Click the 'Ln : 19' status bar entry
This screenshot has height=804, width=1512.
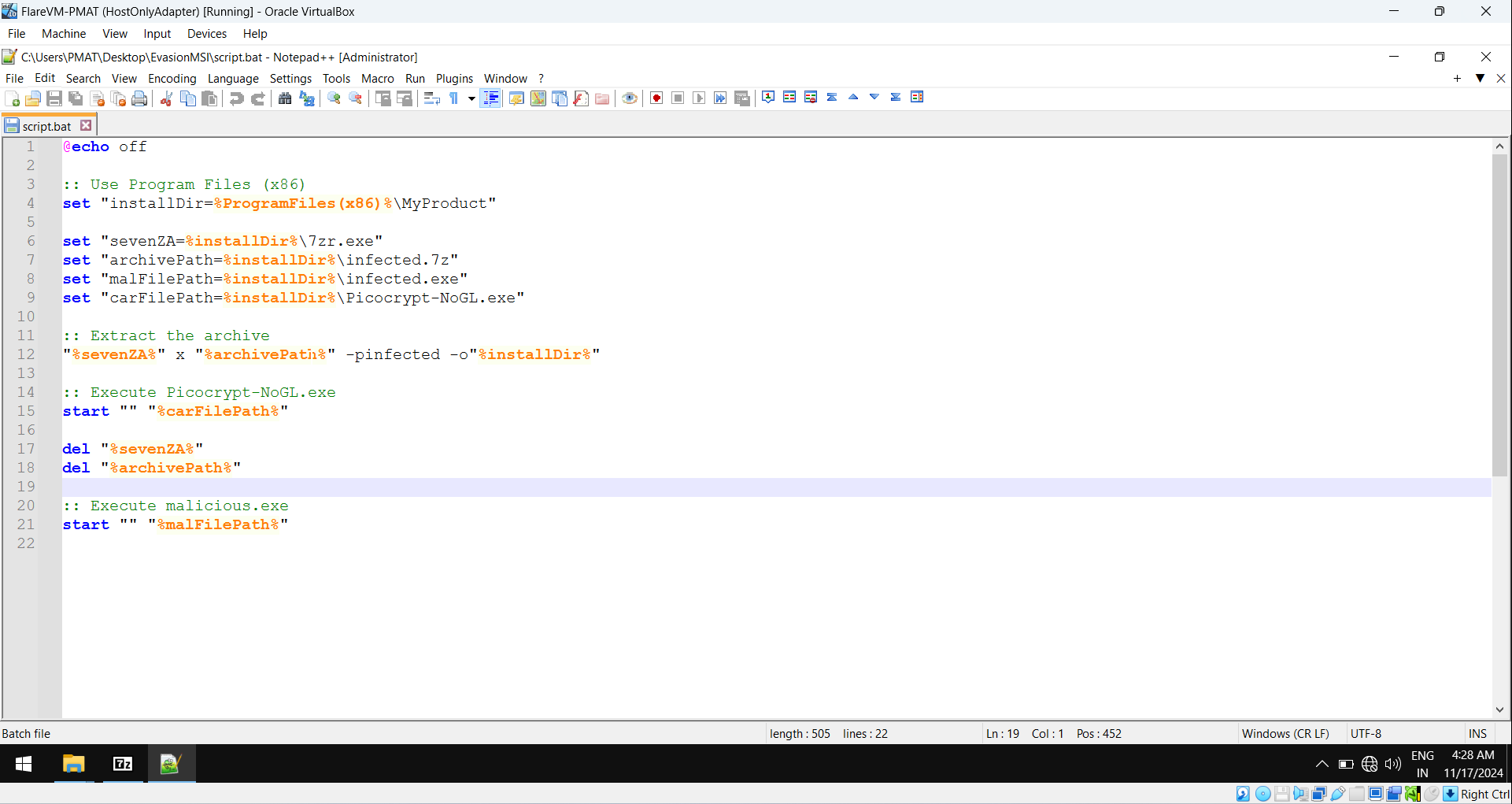point(1002,733)
